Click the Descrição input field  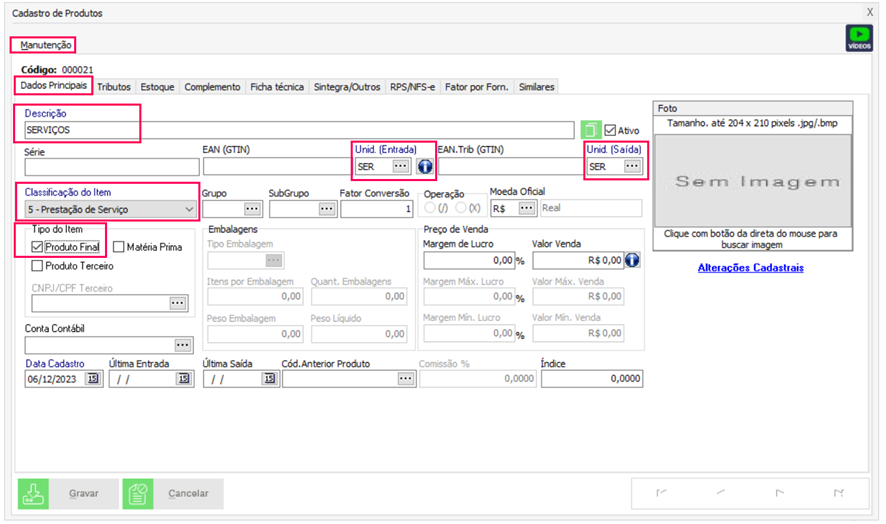300,130
